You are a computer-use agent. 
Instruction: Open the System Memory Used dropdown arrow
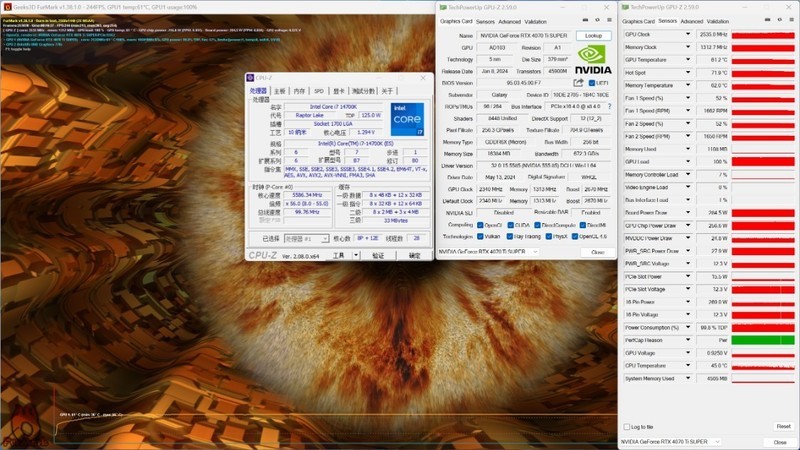coord(688,378)
